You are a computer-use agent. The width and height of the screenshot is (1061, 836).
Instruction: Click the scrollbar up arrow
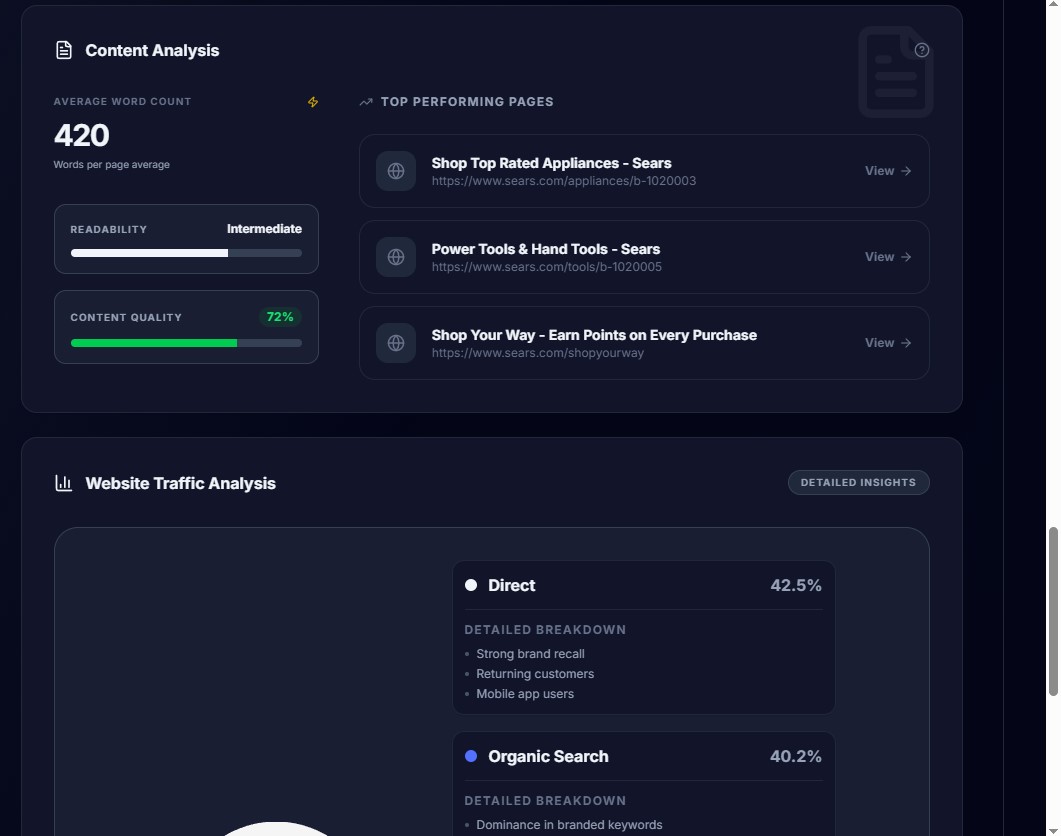tap(1053, 4)
